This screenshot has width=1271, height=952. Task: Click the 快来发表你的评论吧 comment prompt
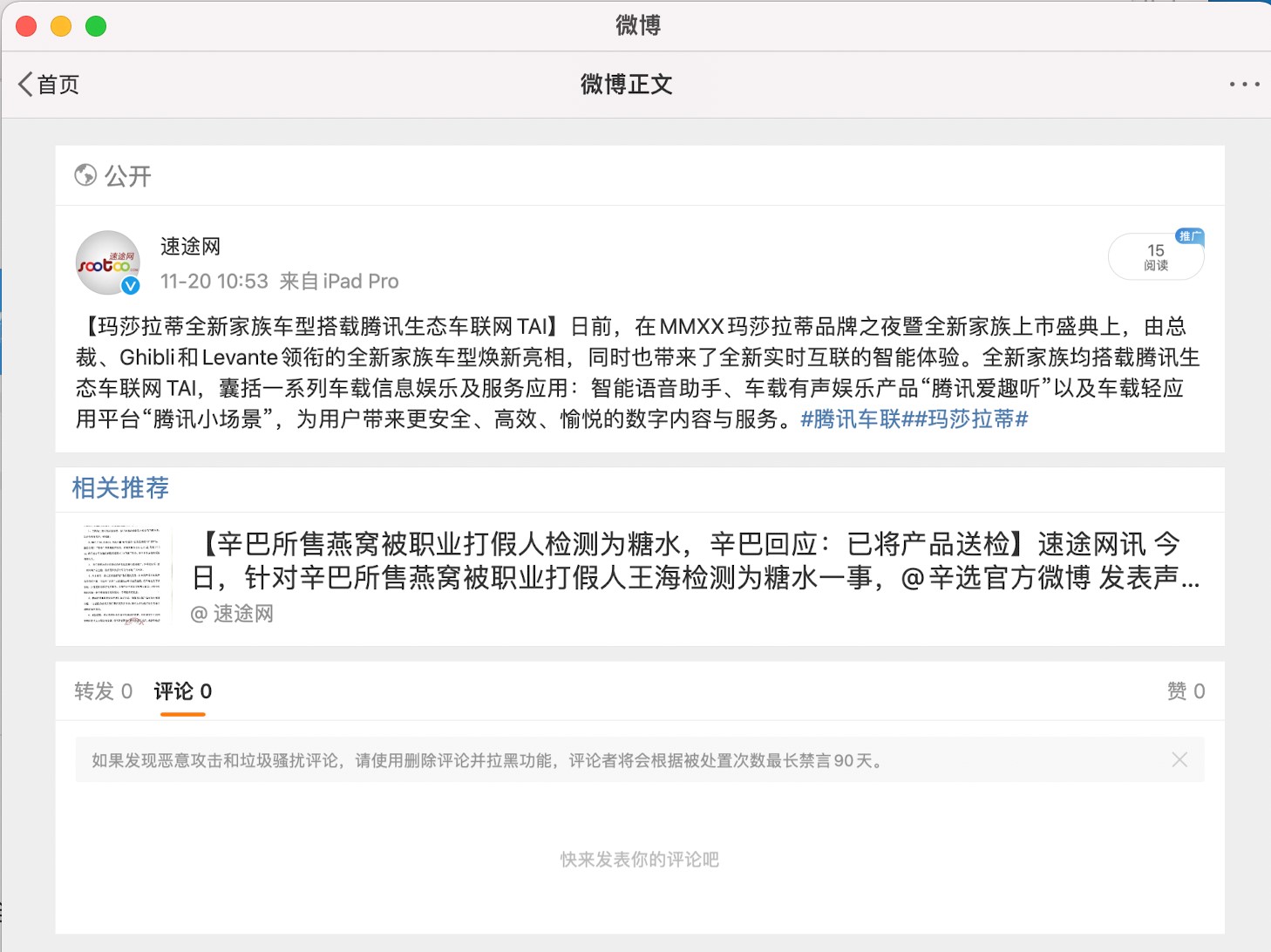(x=639, y=860)
